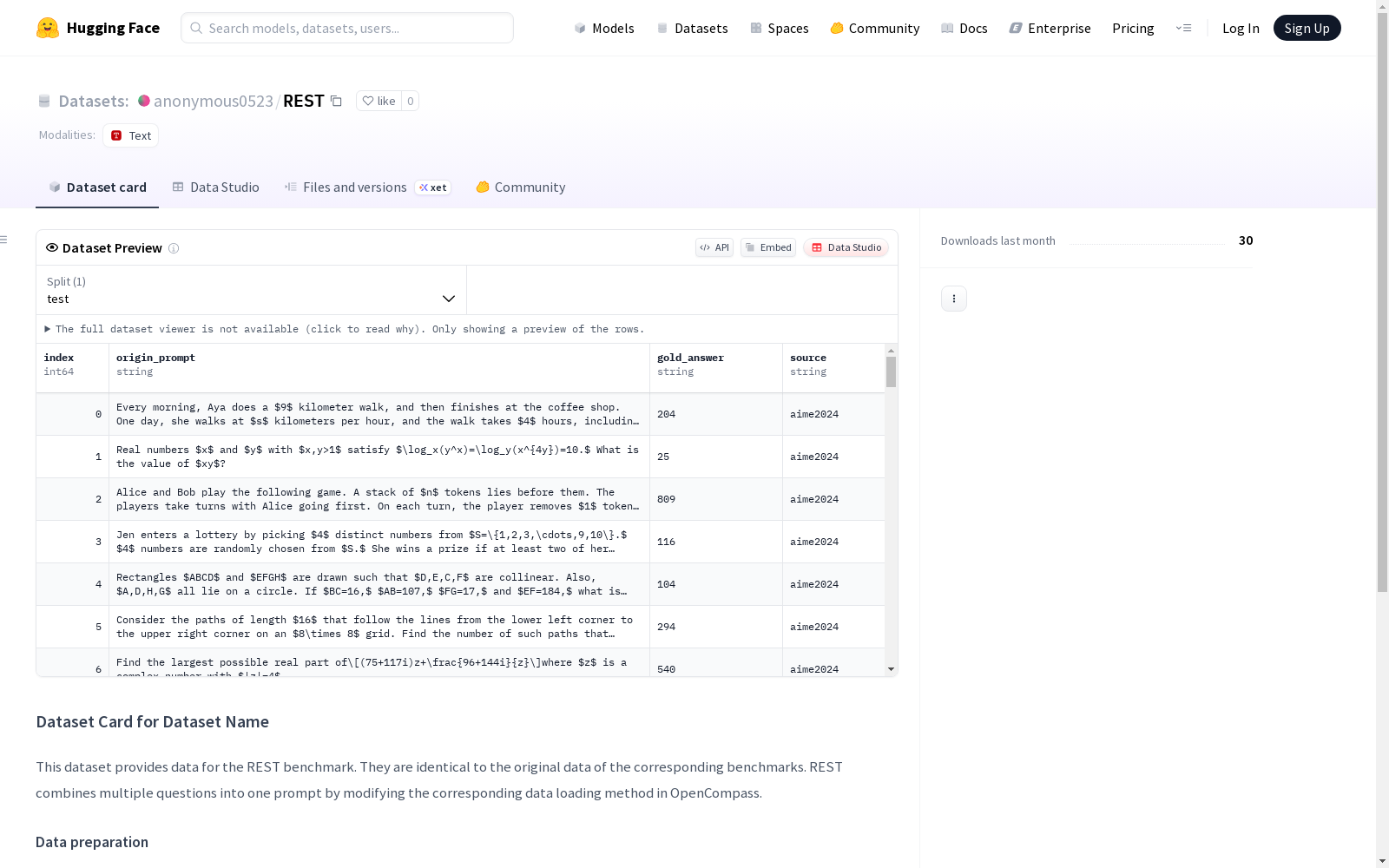1389x868 pixels.
Task: Click the 'Data preparation' heading
Action: click(x=92, y=842)
